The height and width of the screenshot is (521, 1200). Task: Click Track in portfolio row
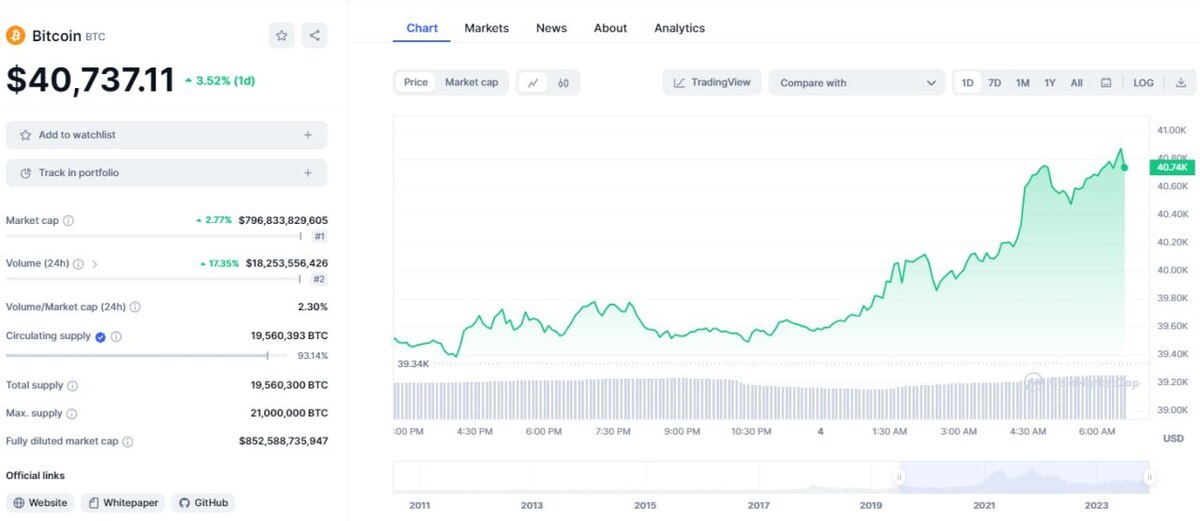coord(166,173)
